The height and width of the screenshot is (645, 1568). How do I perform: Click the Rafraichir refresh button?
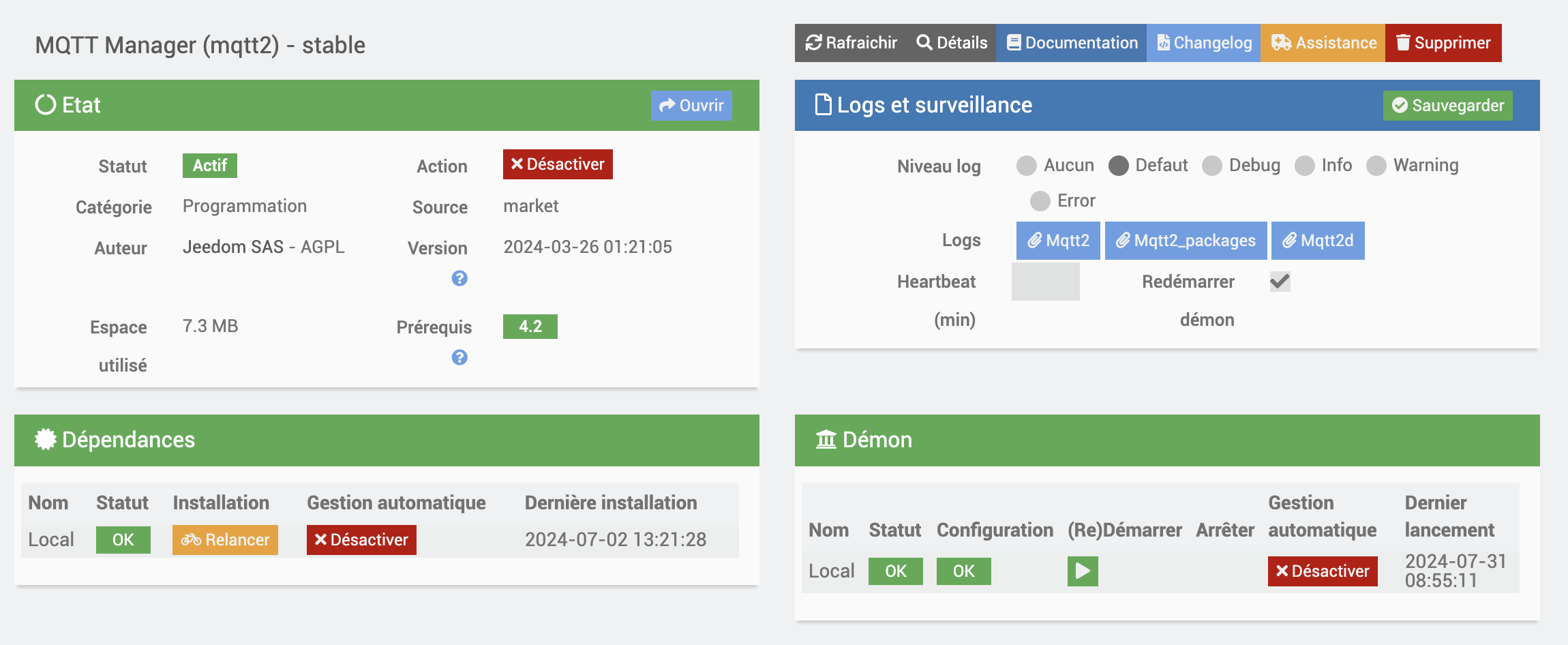point(851,43)
